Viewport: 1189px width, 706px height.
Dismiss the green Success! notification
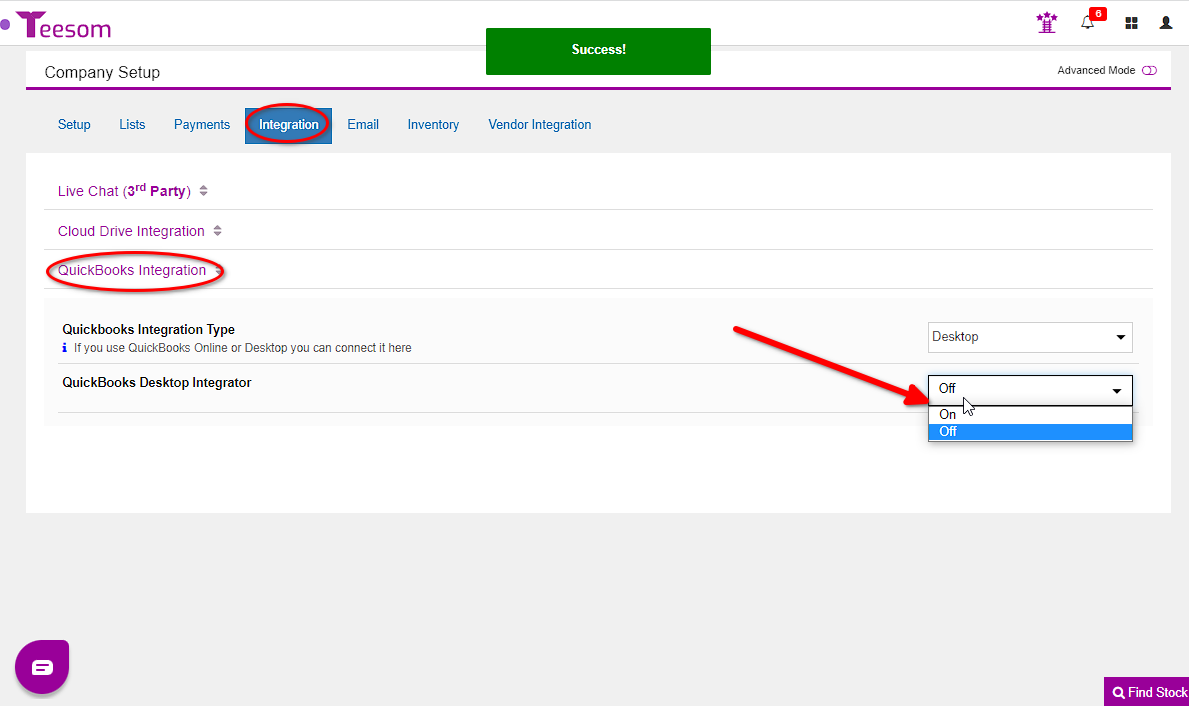pos(598,51)
